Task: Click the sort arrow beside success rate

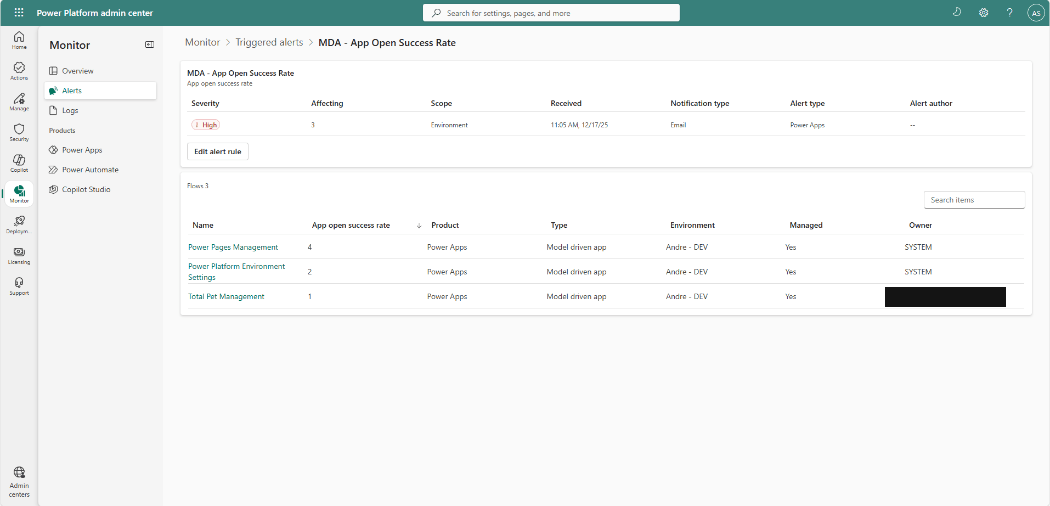Action: tap(419, 226)
